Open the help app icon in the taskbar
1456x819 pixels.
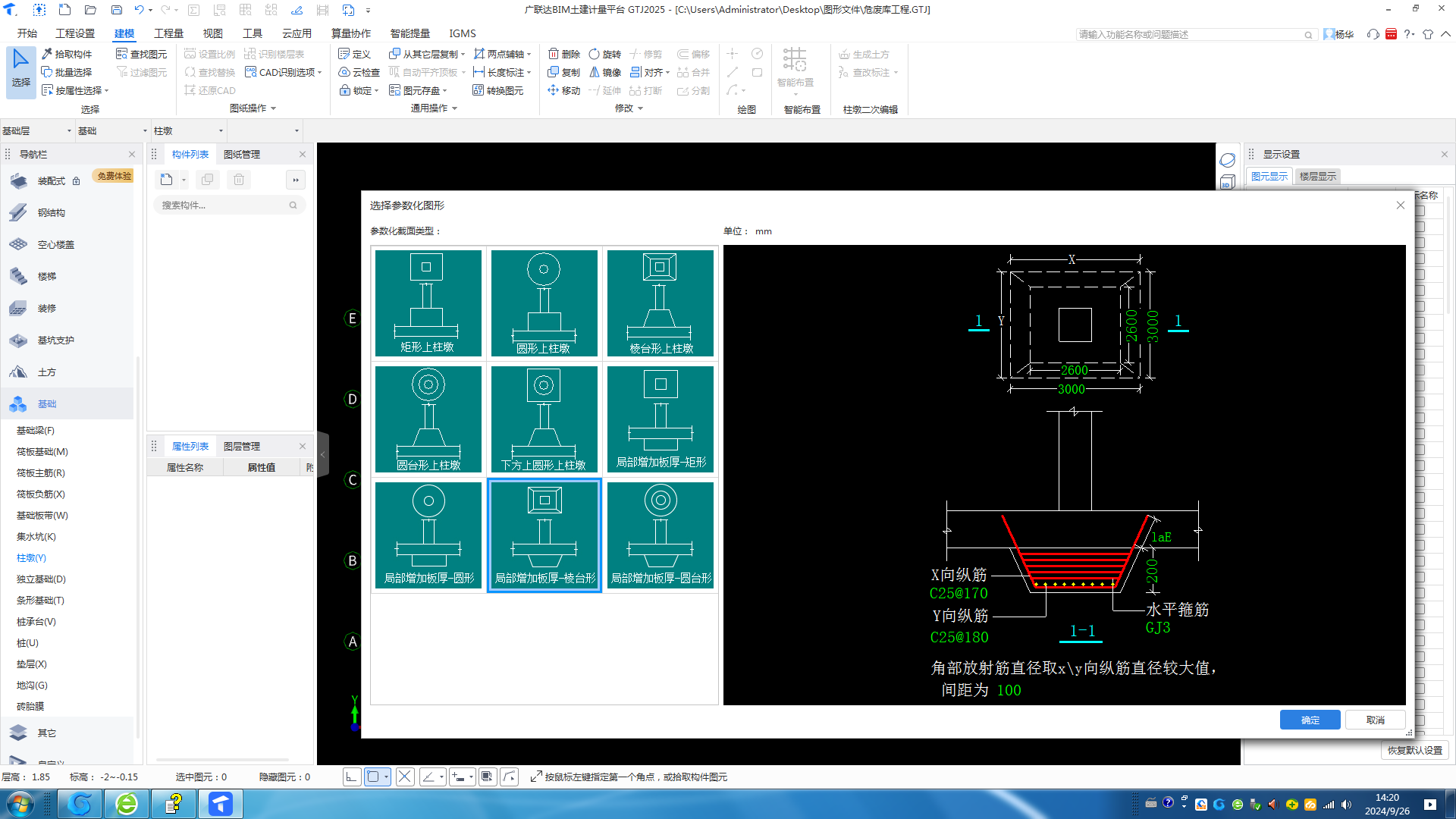[174, 804]
